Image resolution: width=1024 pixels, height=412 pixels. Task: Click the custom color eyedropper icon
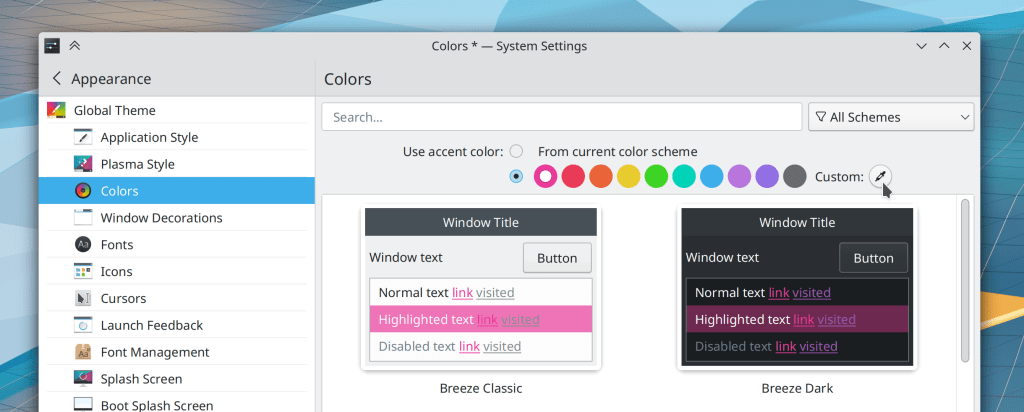click(x=880, y=176)
